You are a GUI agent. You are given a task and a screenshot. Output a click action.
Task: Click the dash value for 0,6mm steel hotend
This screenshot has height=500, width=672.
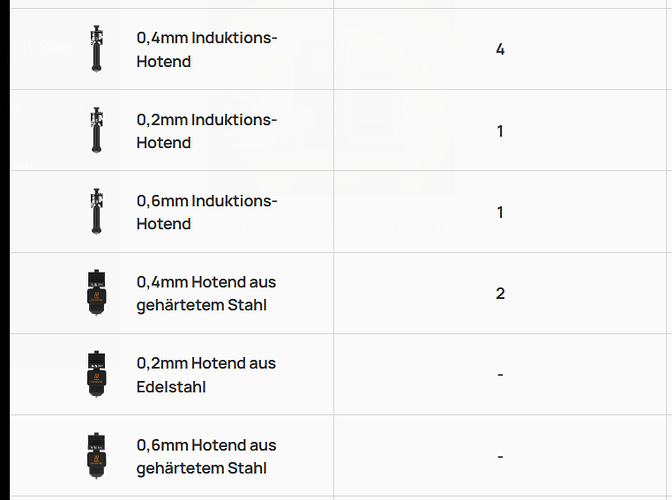500,457
